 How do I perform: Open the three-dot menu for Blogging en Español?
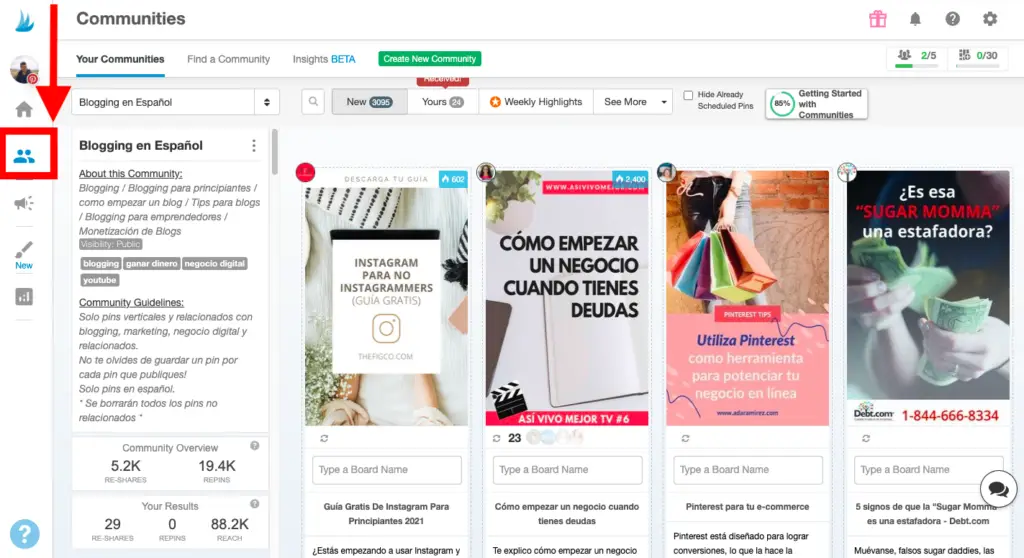(x=254, y=146)
